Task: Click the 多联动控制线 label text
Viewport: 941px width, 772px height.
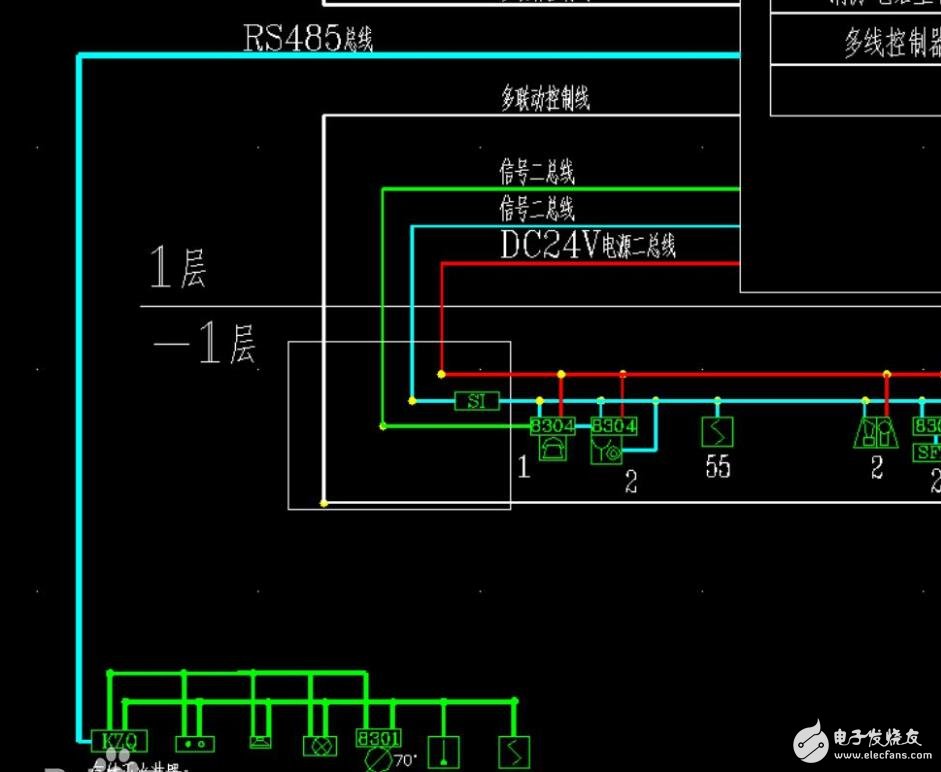Action: coord(545,99)
